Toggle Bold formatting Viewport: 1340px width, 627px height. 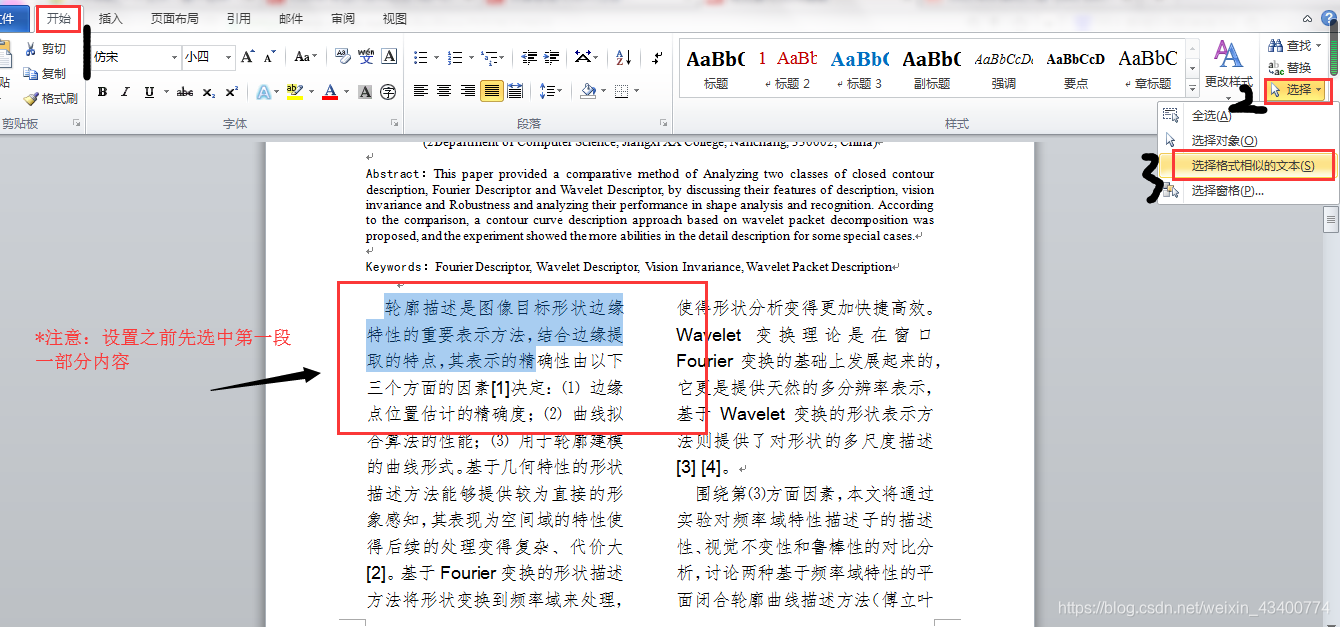[102, 92]
